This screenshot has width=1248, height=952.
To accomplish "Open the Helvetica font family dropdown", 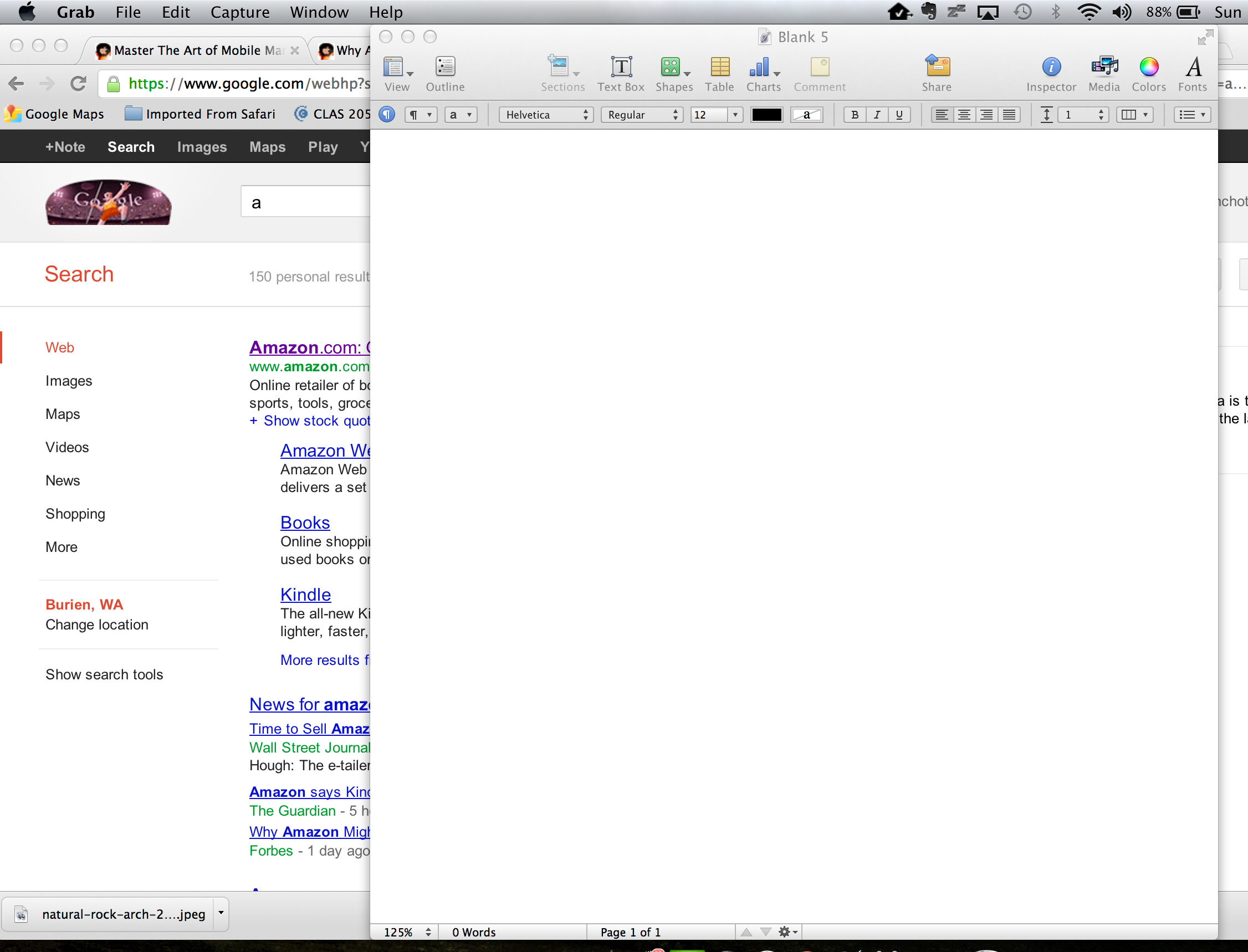I will point(546,115).
